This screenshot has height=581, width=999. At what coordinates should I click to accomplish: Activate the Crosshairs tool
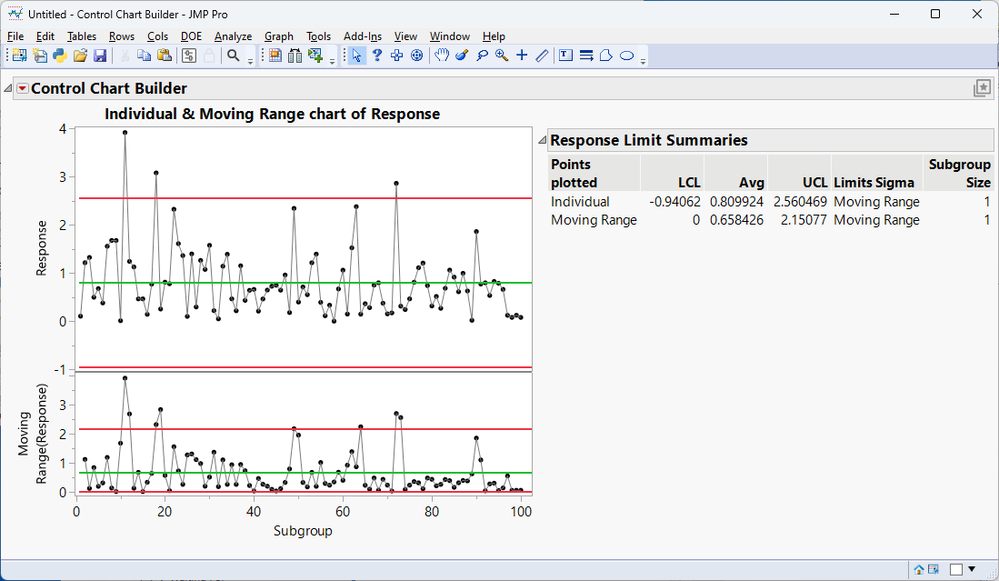click(521, 56)
